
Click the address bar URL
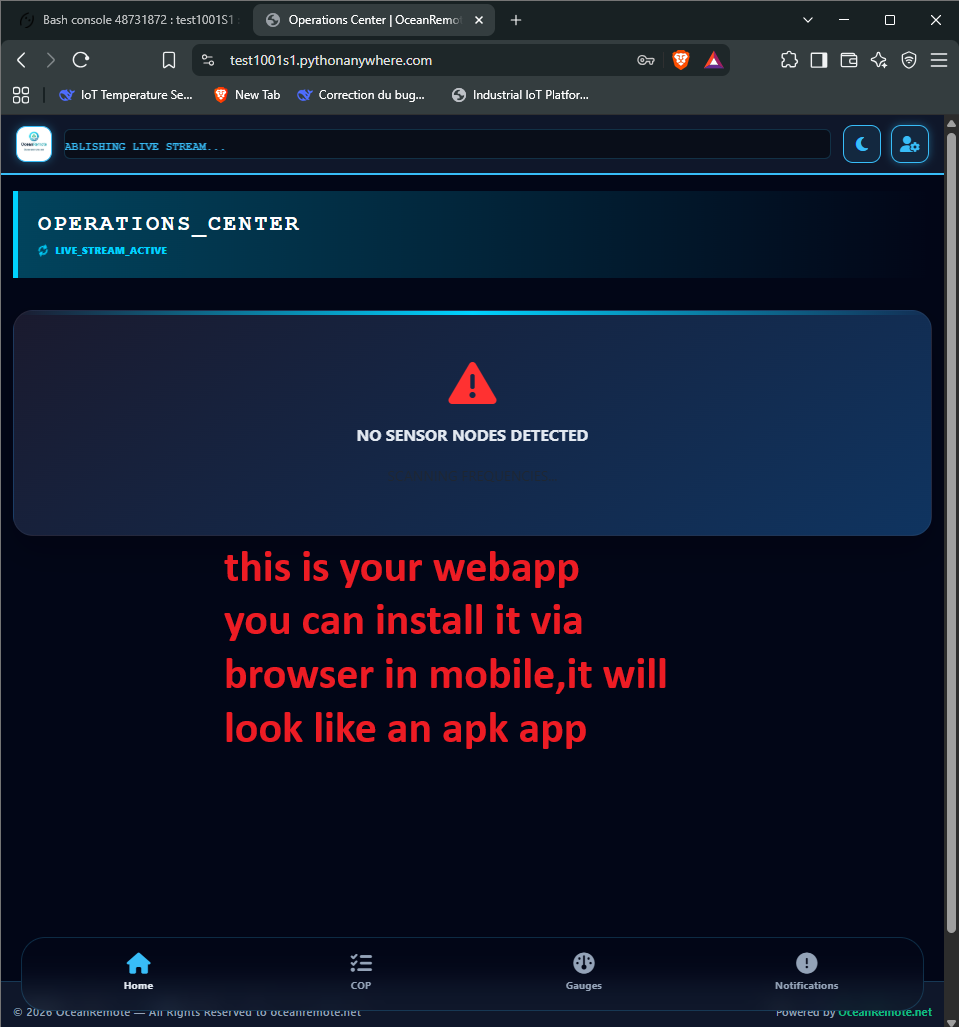coord(331,60)
